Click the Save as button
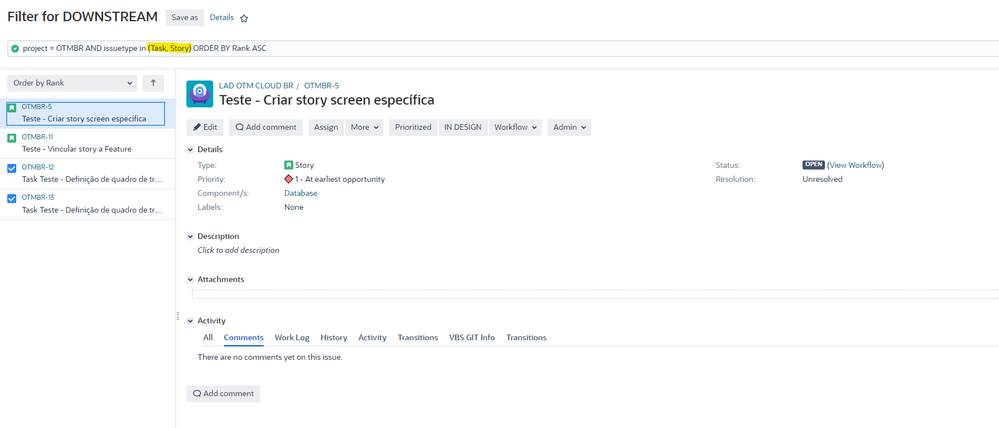The image size is (999, 428). tap(185, 18)
